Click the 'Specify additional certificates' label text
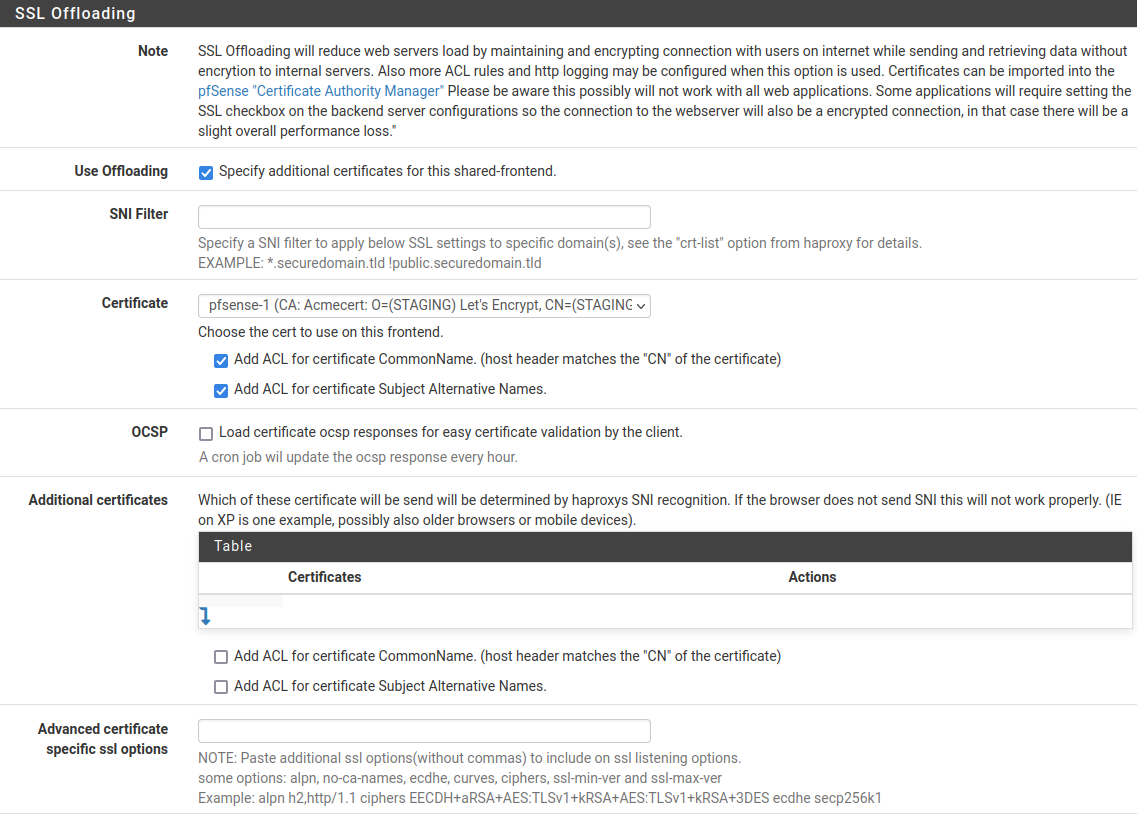The width and height of the screenshot is (1137, 814). point(387,171)
